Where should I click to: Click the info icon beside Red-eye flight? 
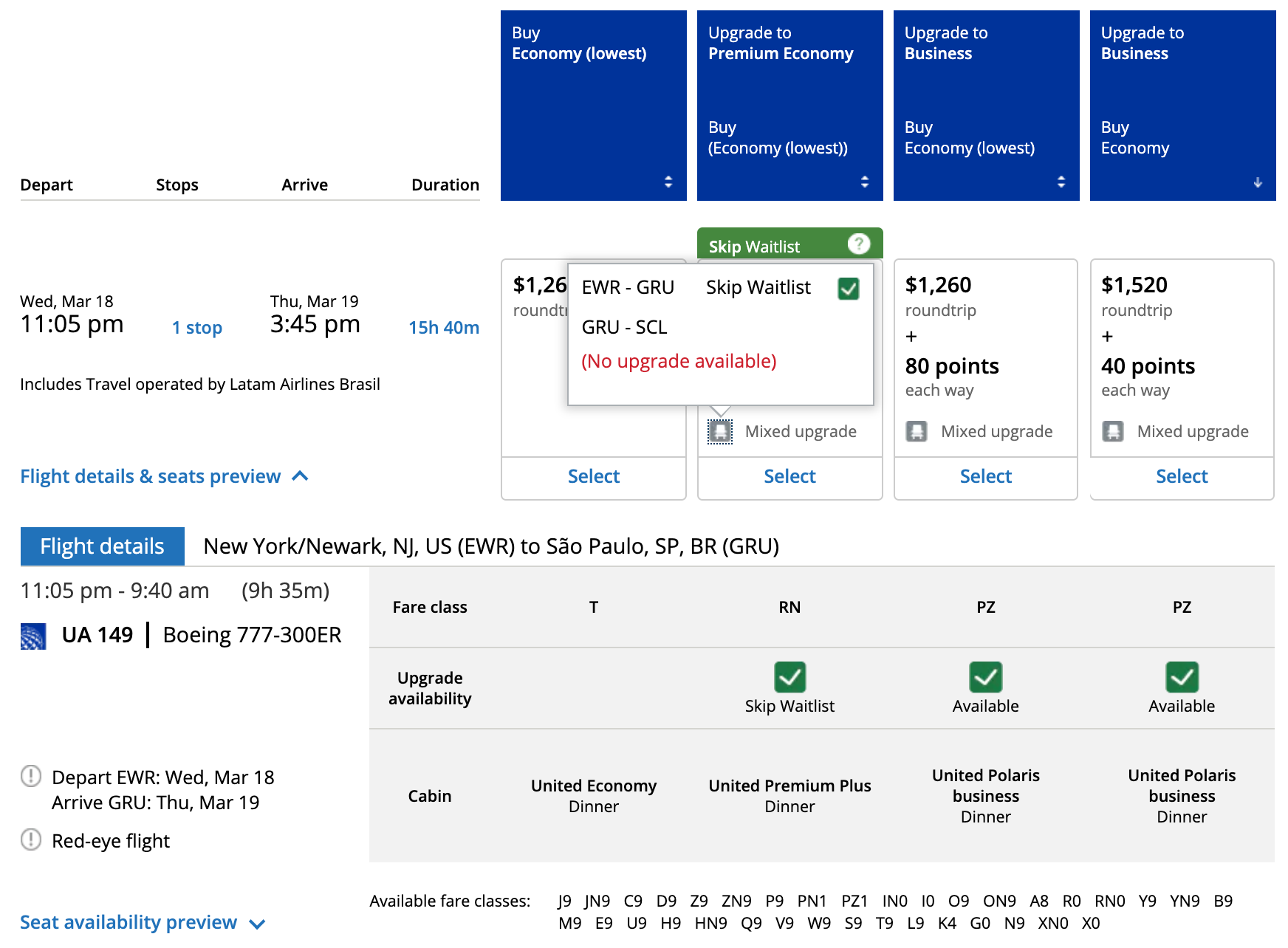pyautogui.click(x=31, y=840)
